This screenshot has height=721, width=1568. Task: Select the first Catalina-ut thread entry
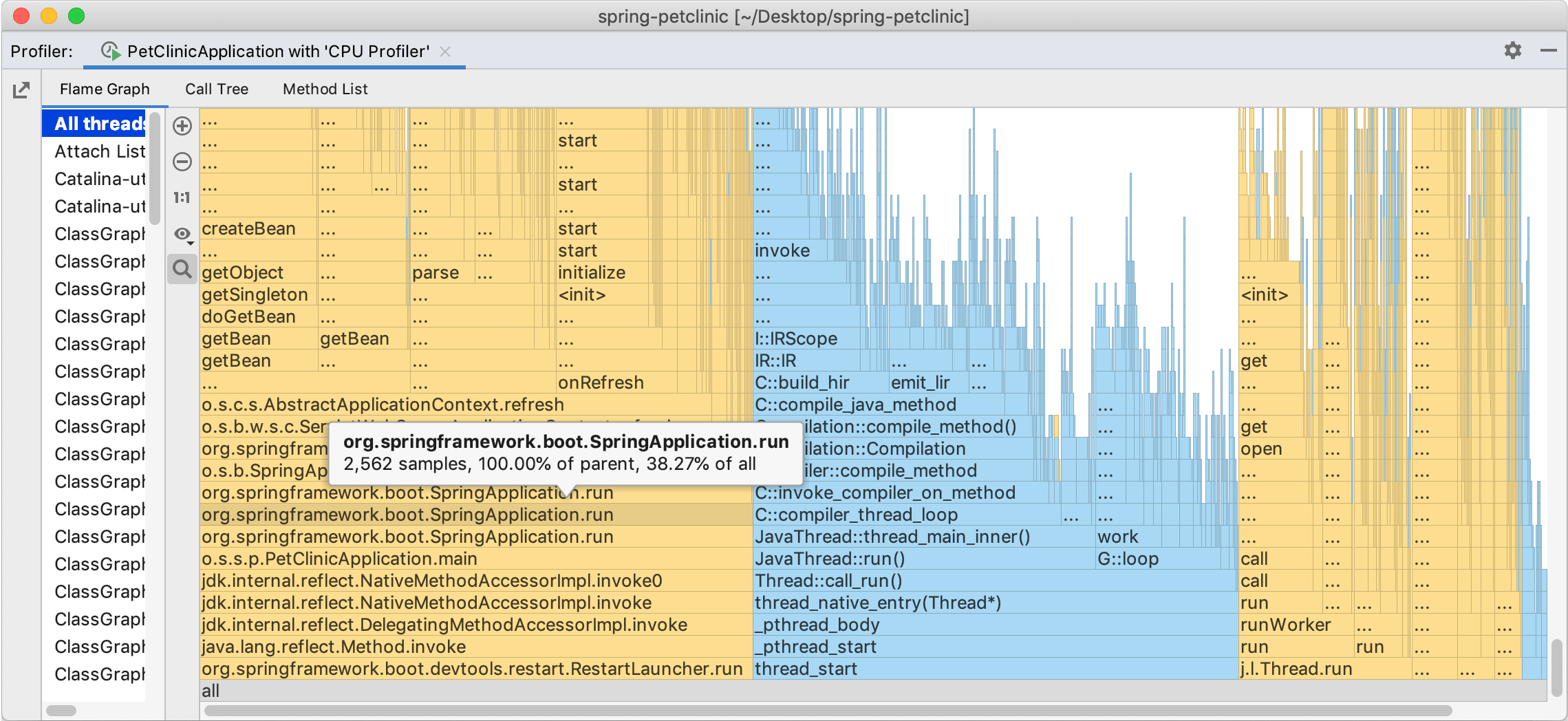[x=94, y=179]
